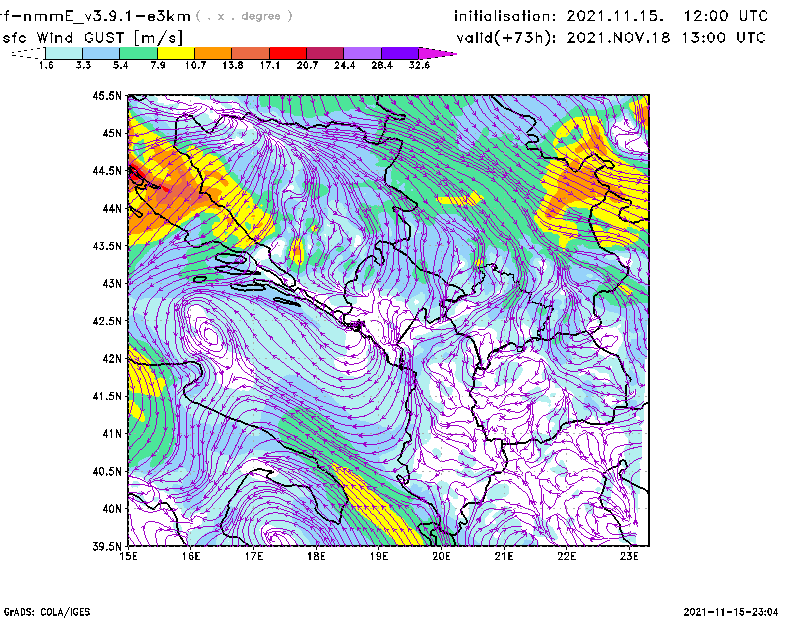
Task: Click the 'GrADS: COLA/IGES' footer text
Action: pos(47,612)
